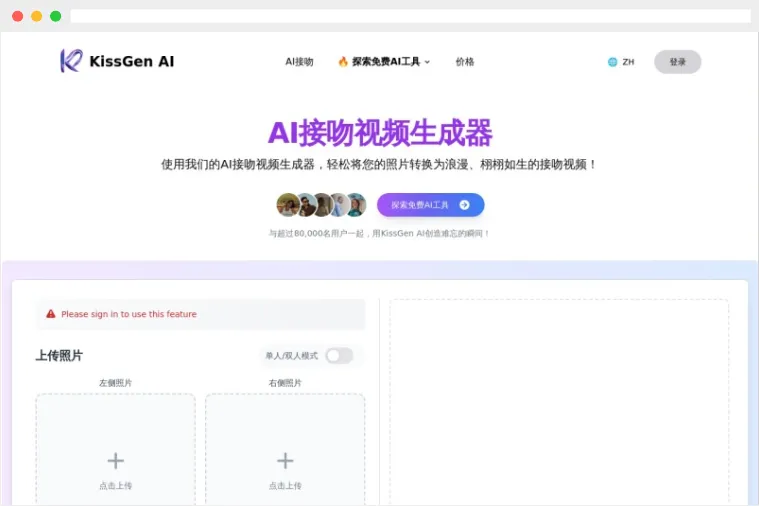Image resolution: width=759 pixels, height=506 pixels.
Task: Click the arrow icon in purple button
Action: coord(464,205)
